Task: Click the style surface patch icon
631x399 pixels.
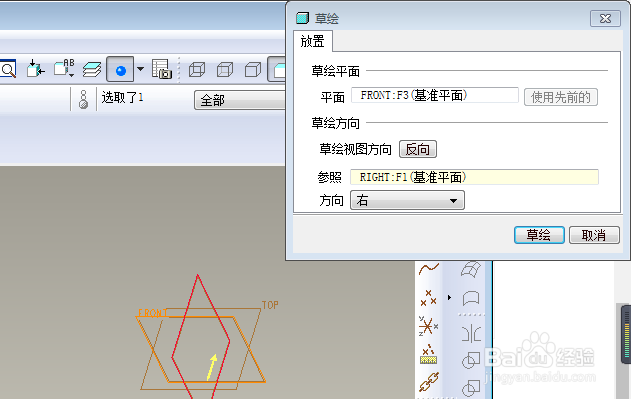Action: (x=471, y=298)
